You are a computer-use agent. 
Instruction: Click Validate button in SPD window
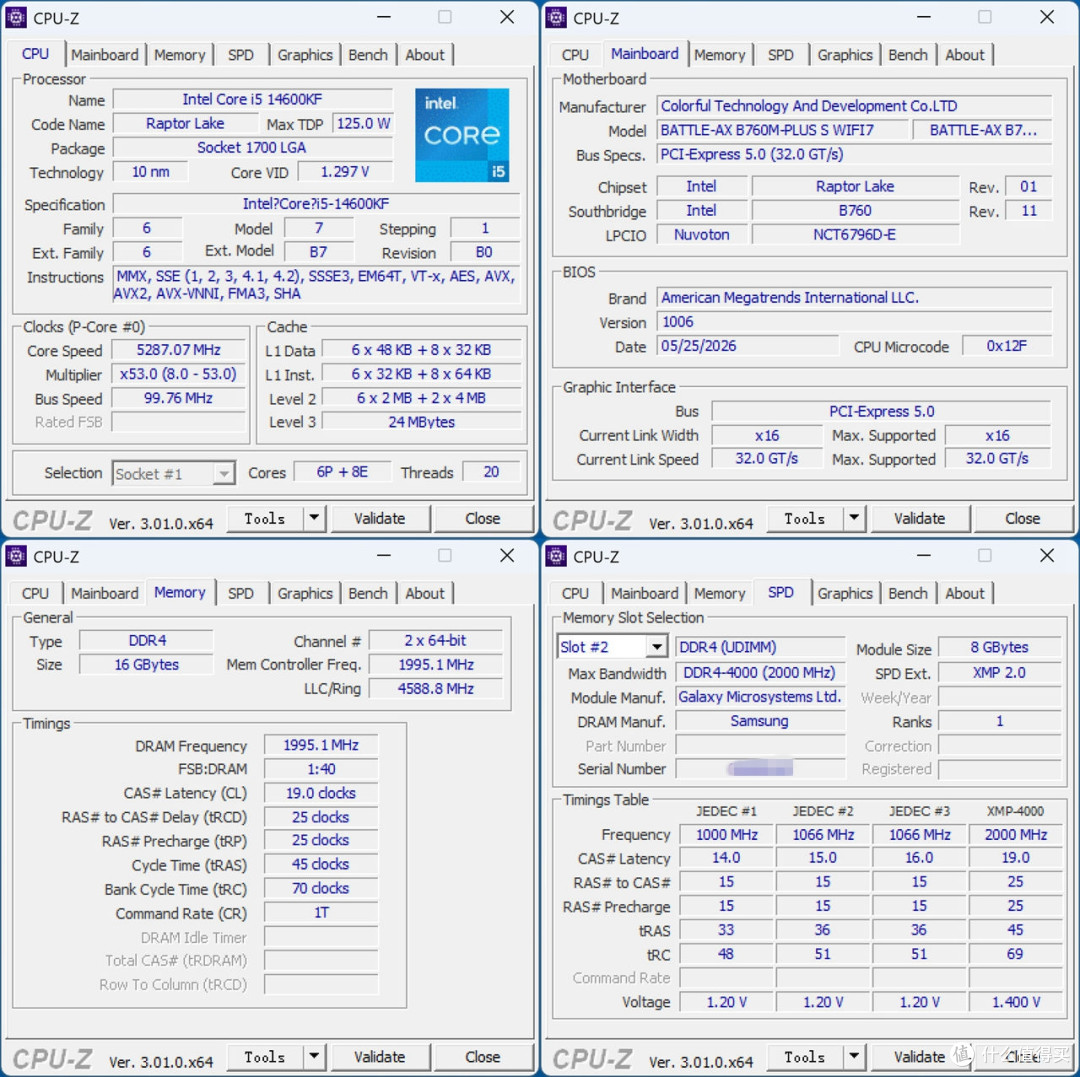[x=920, y=1056]
